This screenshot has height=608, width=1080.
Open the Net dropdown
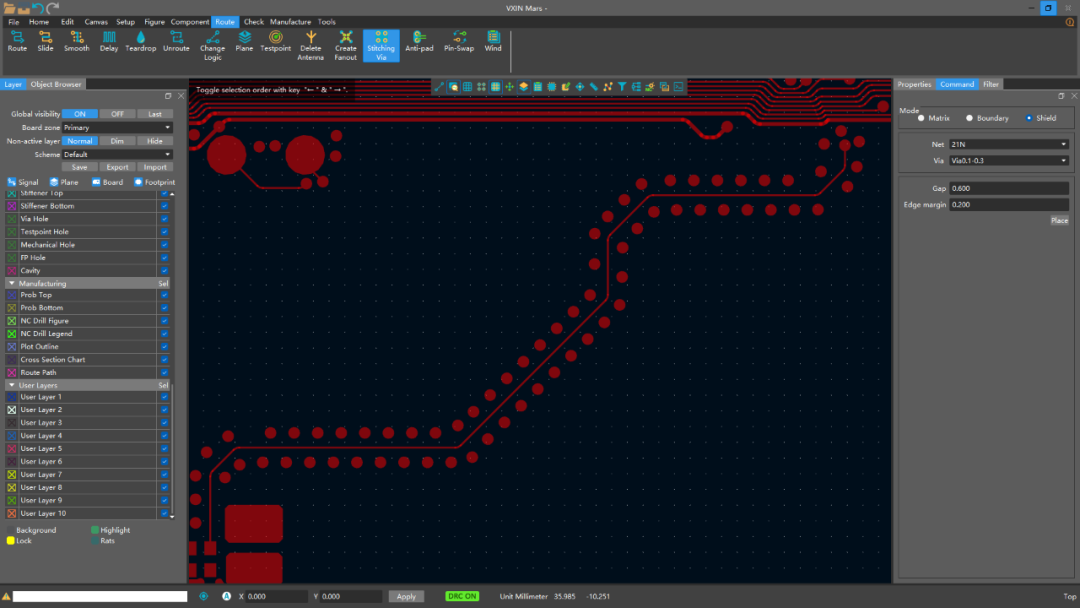coord(1008,145)
